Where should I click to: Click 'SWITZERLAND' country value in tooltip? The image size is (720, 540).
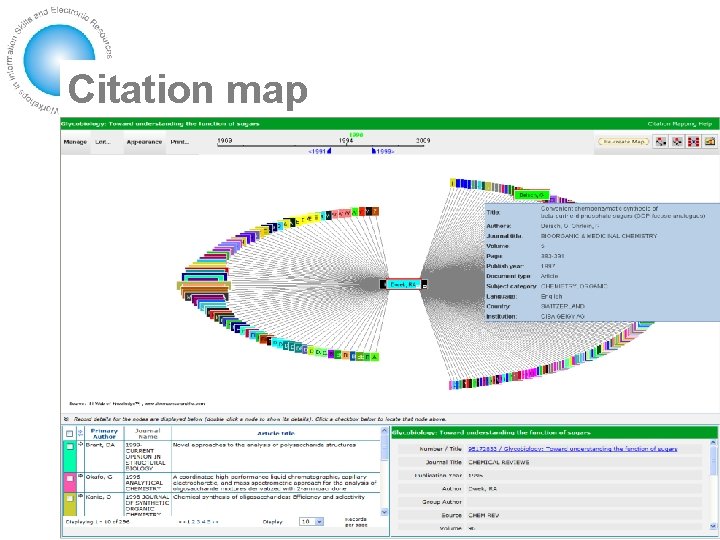click(x=562, y=306)
